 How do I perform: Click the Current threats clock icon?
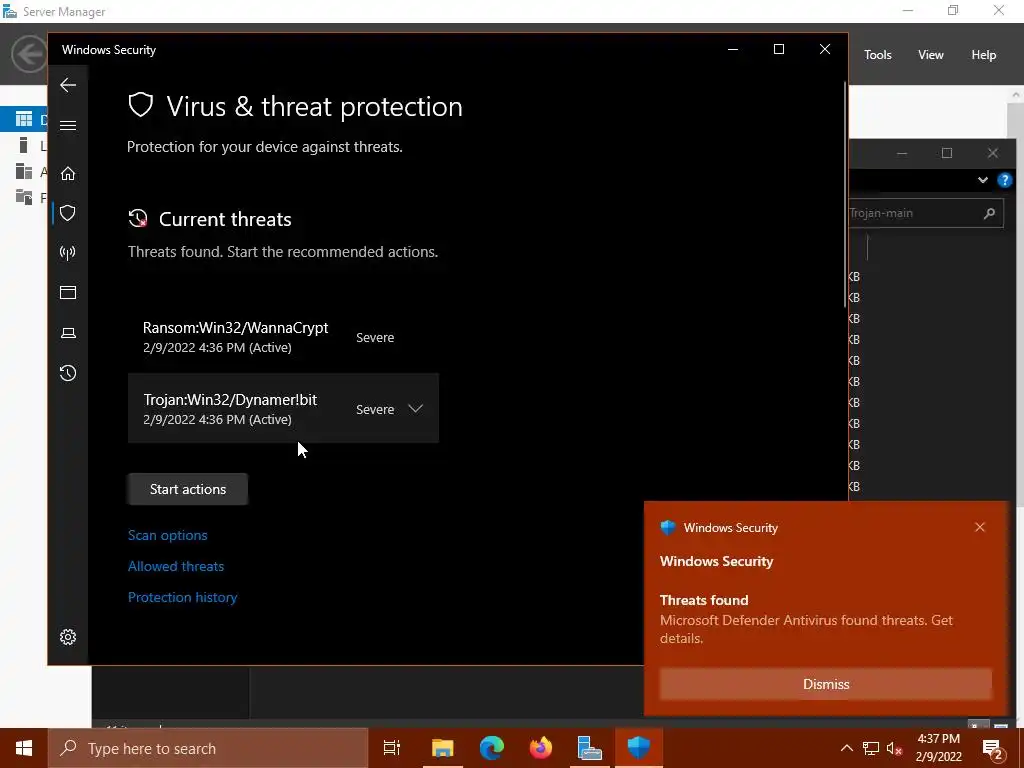point(138,219)
